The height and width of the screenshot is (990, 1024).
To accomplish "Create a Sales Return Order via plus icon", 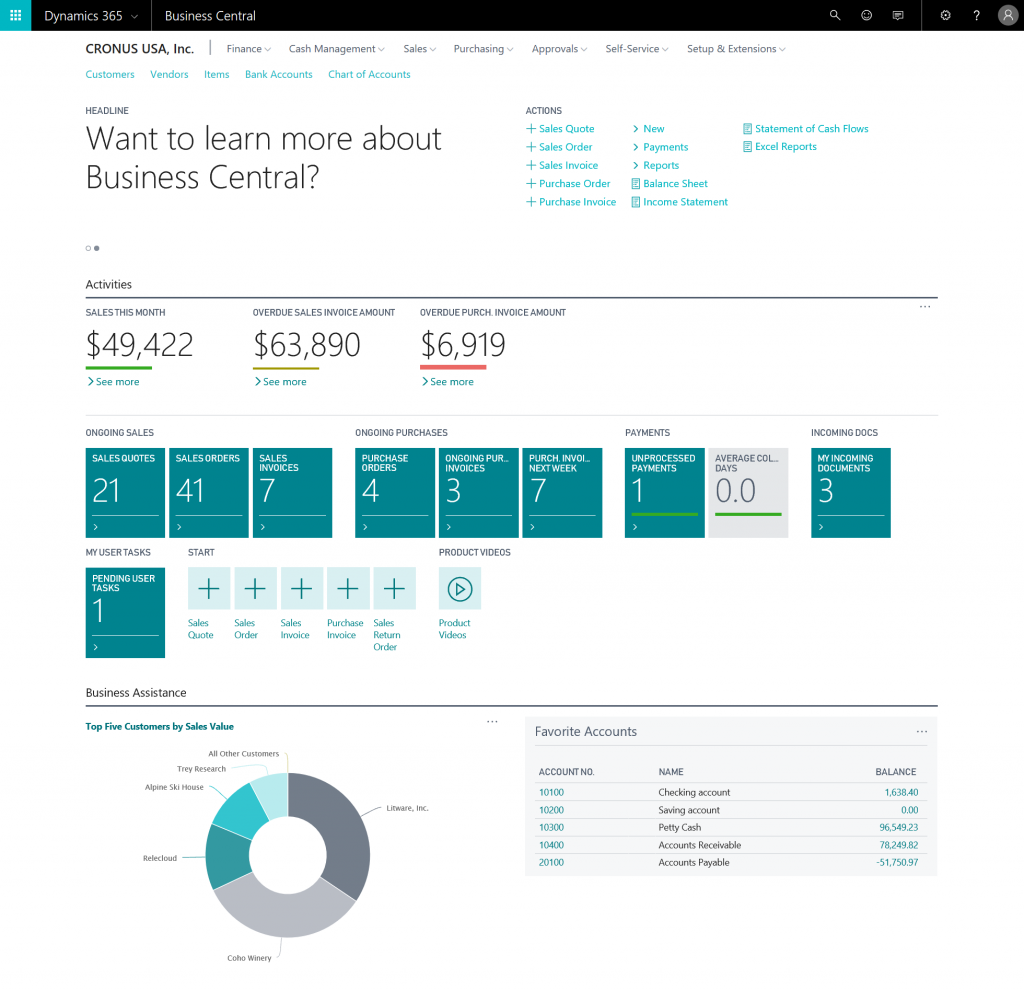I will pos(394,588).
